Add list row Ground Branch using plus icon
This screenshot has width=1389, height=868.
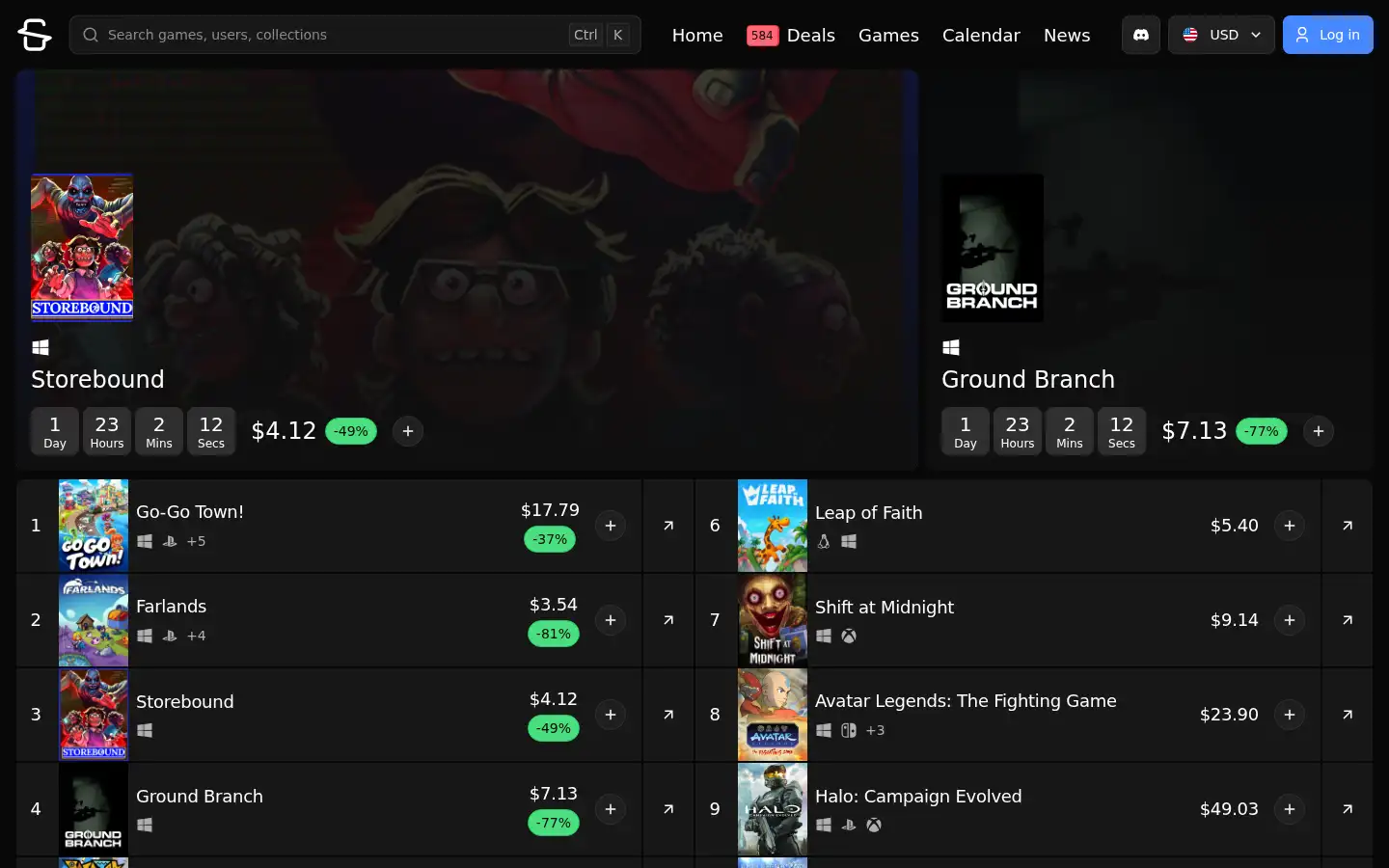tap(611, 809)
